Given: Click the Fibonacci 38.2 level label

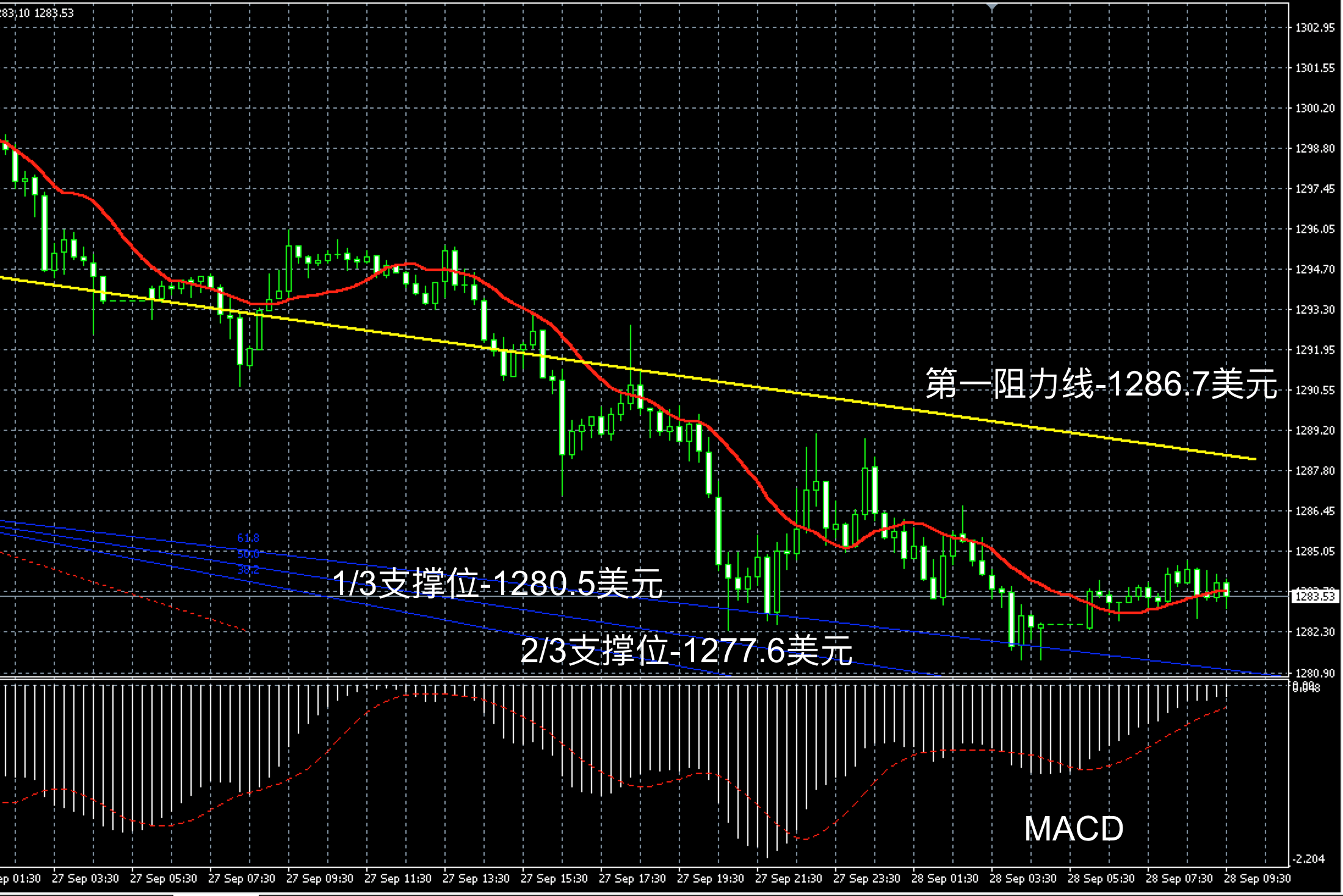Looking at the screenshot, I should [248, 569].
